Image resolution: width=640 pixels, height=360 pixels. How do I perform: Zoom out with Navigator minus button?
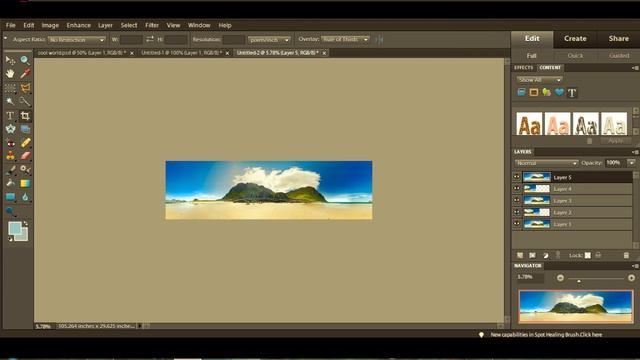pos(560,278)
